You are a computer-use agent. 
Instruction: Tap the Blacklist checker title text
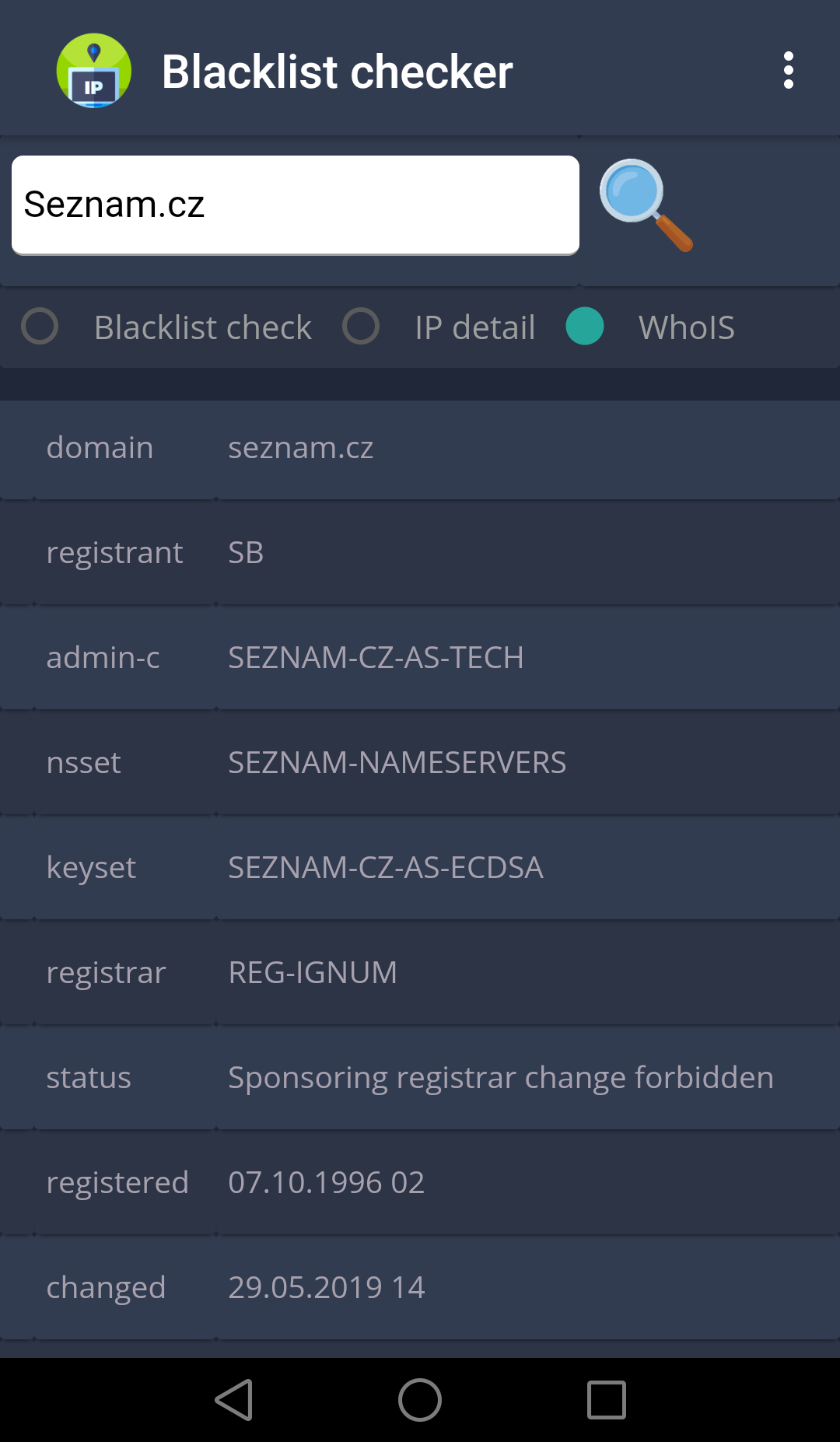(x=337, y=72)
